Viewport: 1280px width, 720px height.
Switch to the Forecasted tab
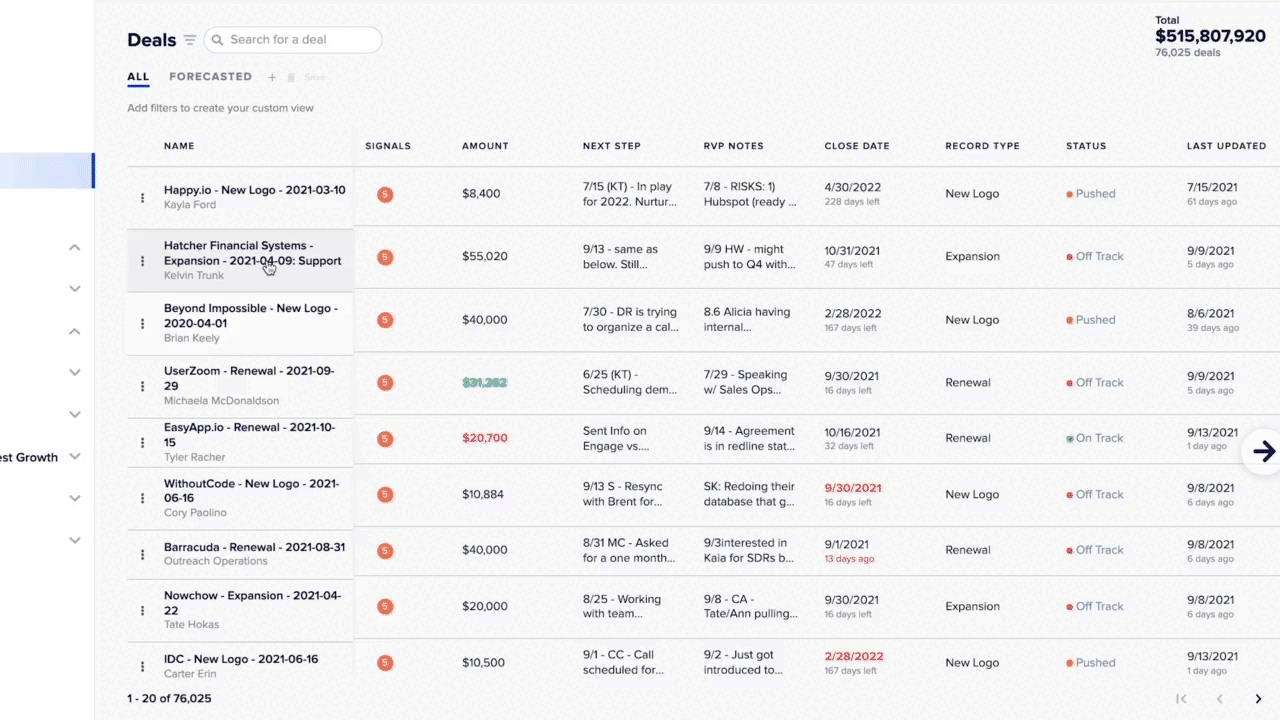coord(210,77)
